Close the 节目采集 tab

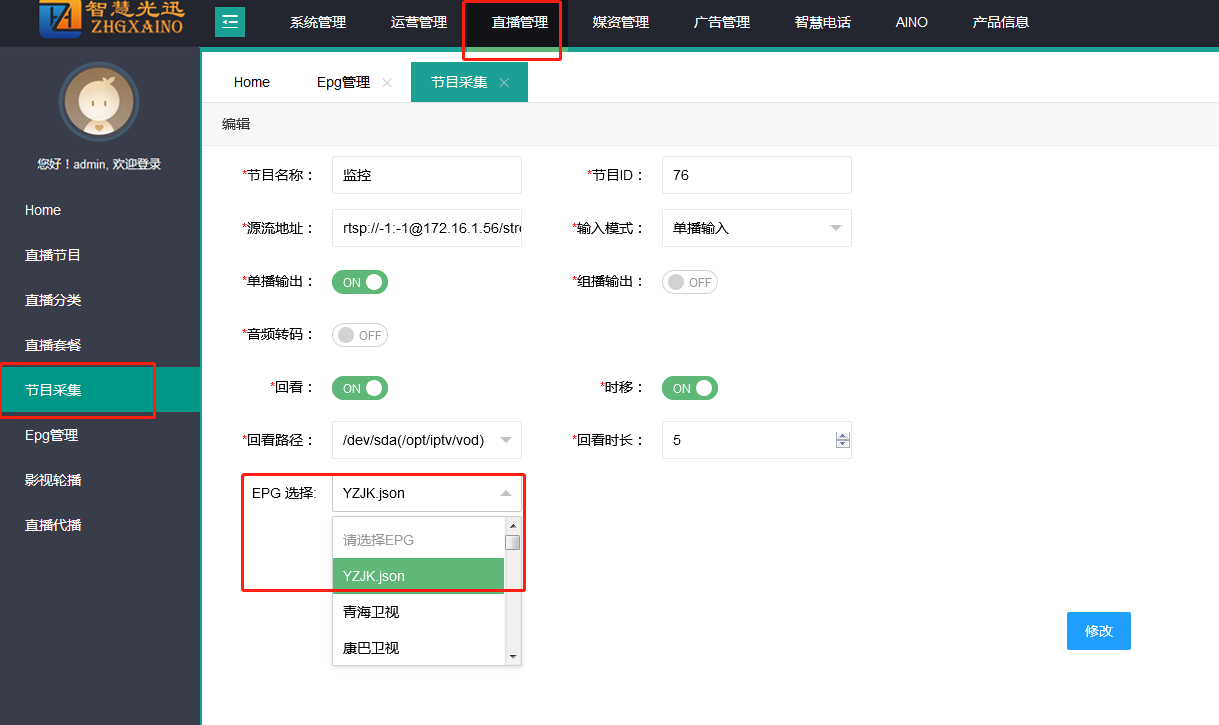pos(504,83)
